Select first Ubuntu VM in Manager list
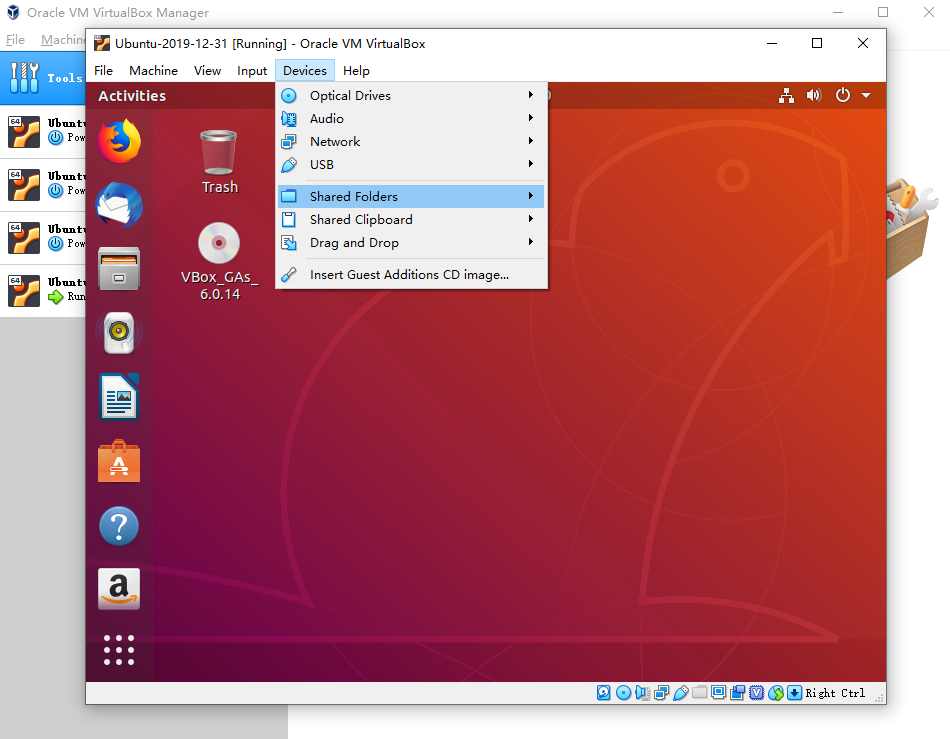The height and width of the screenshot is (739, 950). (43, 131)
